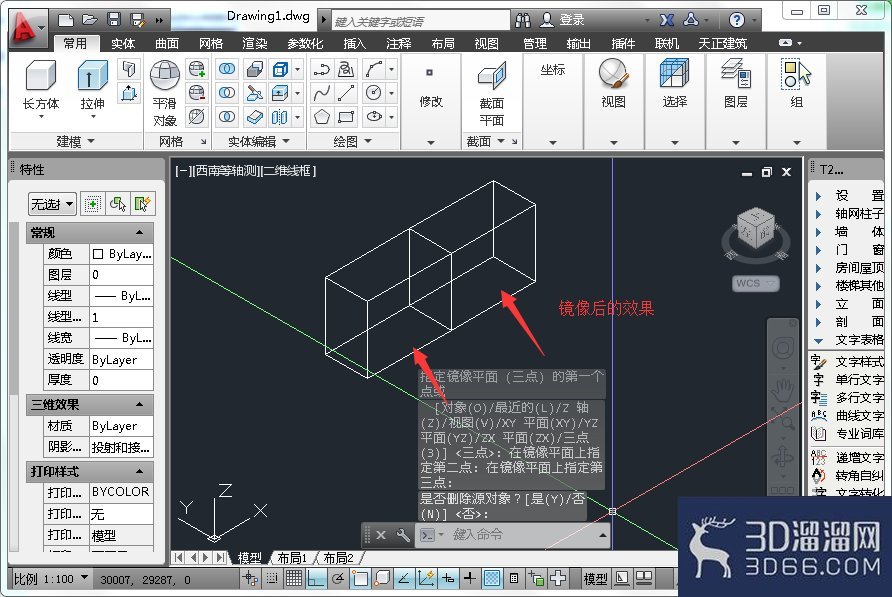
Task: Toggle grid display in status bar
Action: (x=294, y=579)
